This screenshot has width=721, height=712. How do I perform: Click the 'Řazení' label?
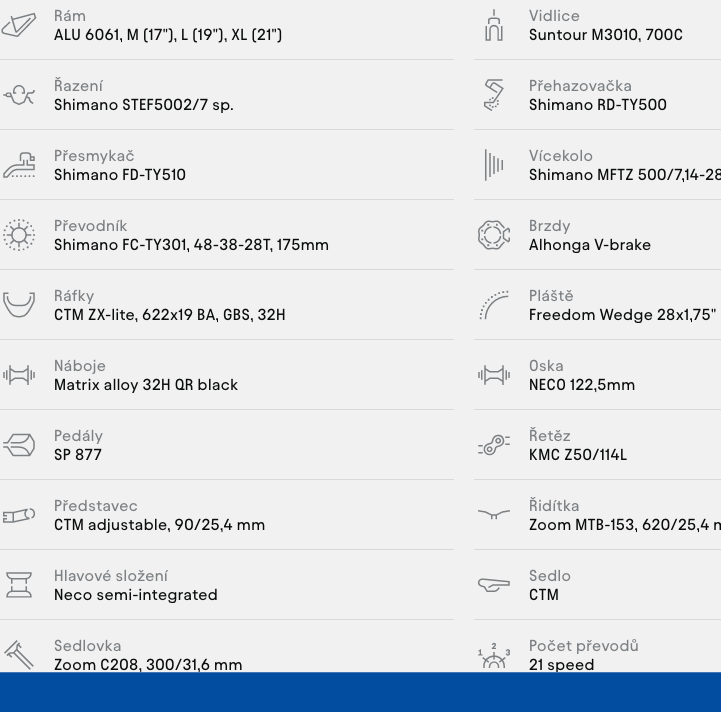(78, 86)
